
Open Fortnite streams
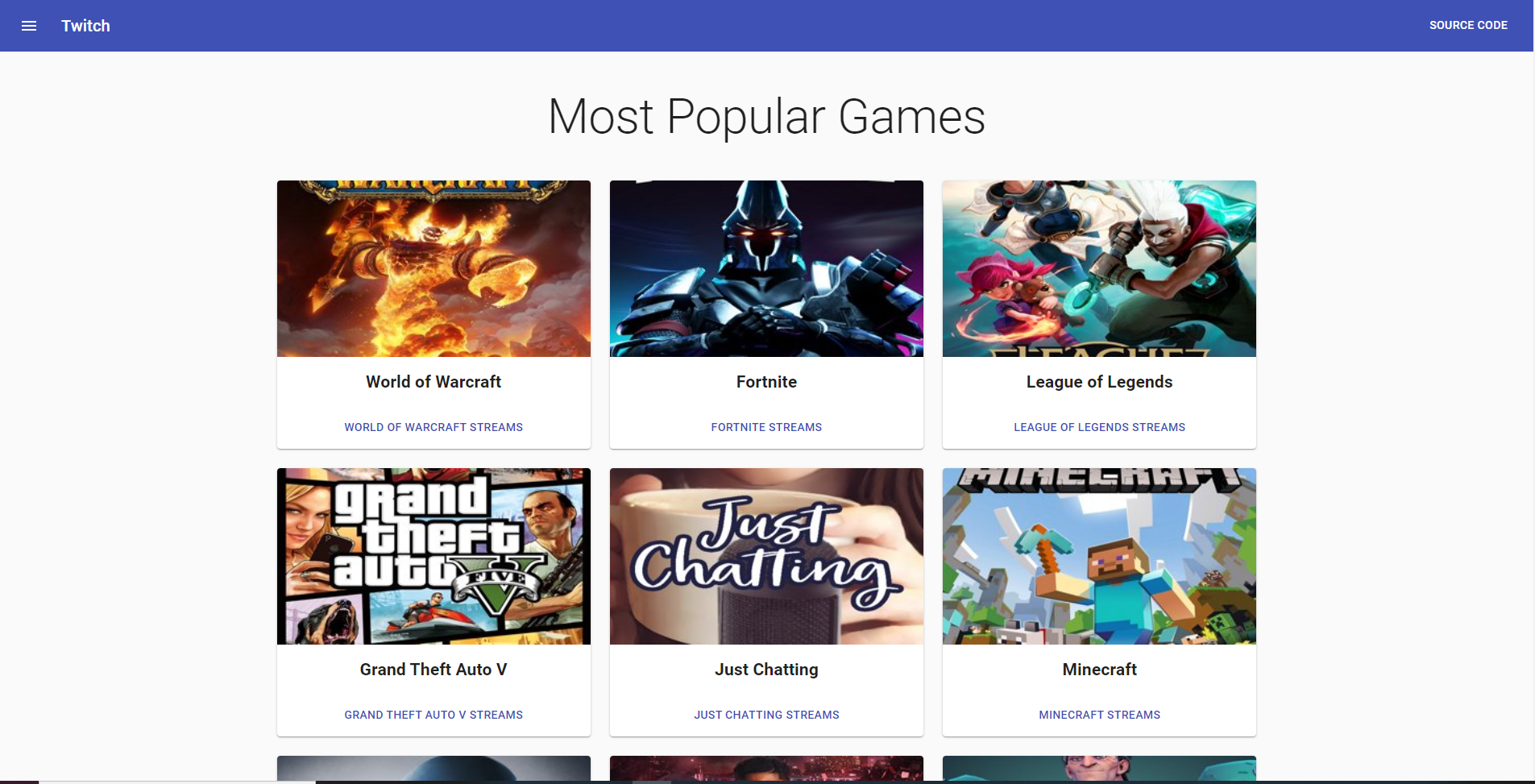766,427
